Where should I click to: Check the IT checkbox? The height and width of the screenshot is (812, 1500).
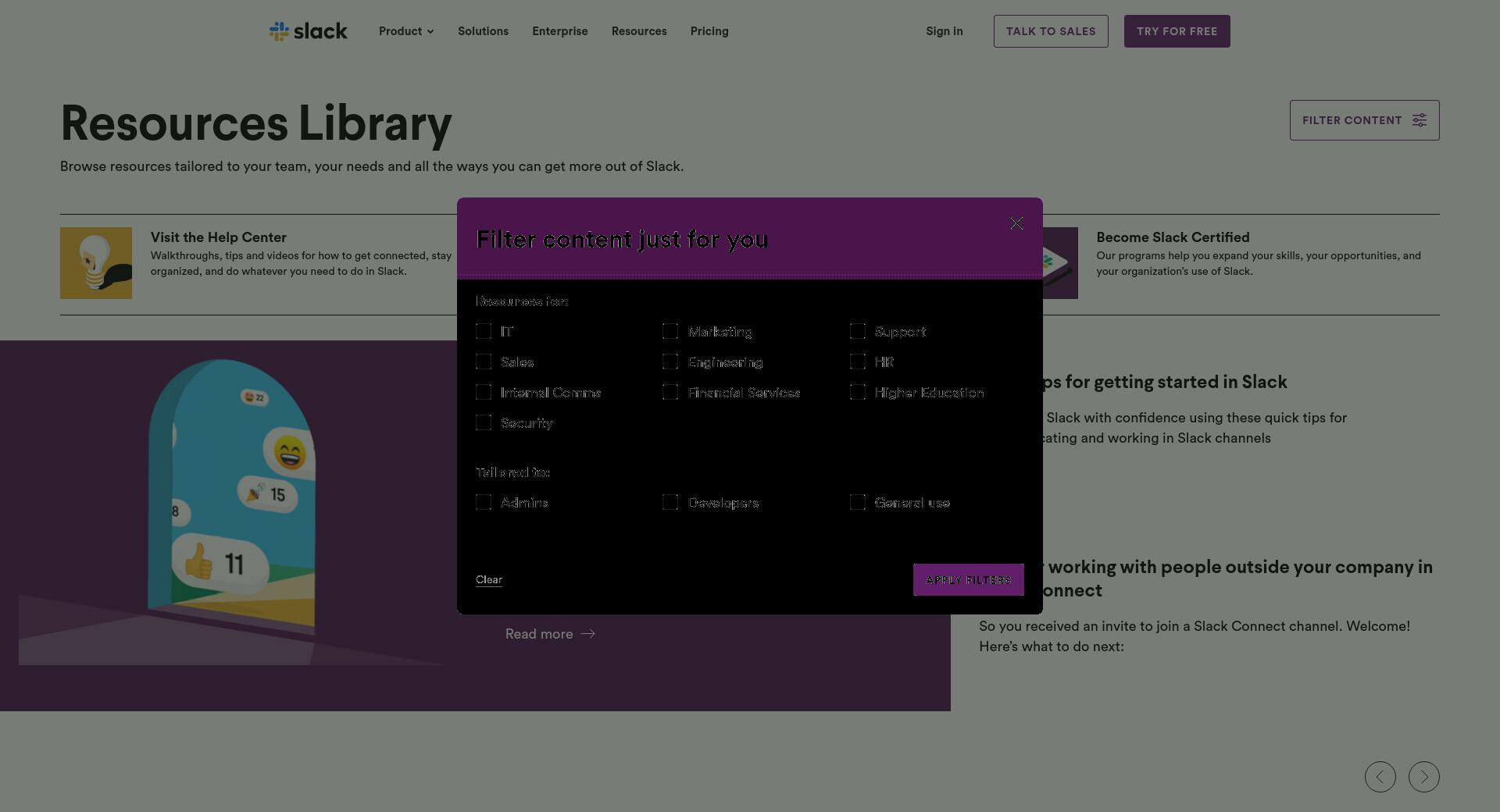pos(484,331)
